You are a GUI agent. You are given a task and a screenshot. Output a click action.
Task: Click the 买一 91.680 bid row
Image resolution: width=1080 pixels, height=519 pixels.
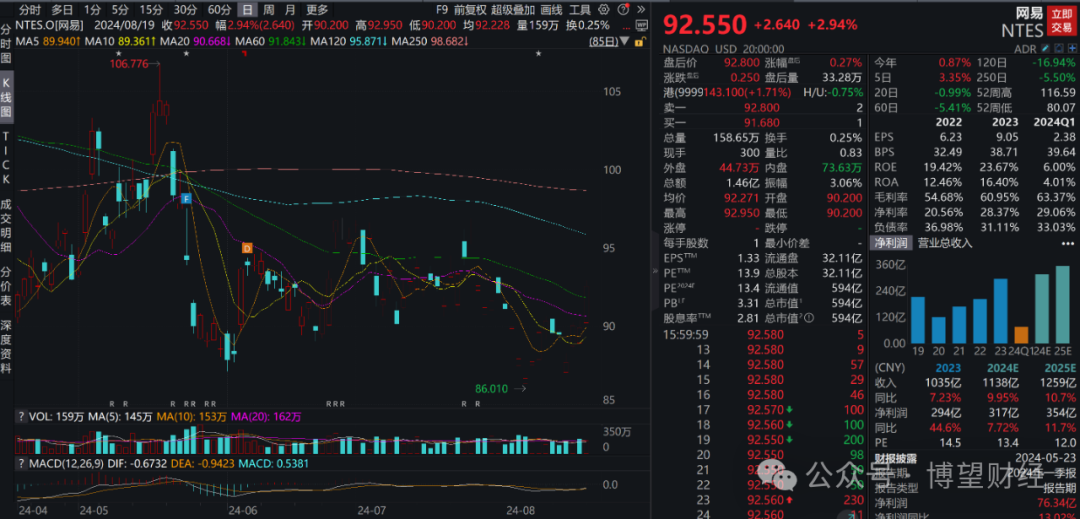point(763,122)
